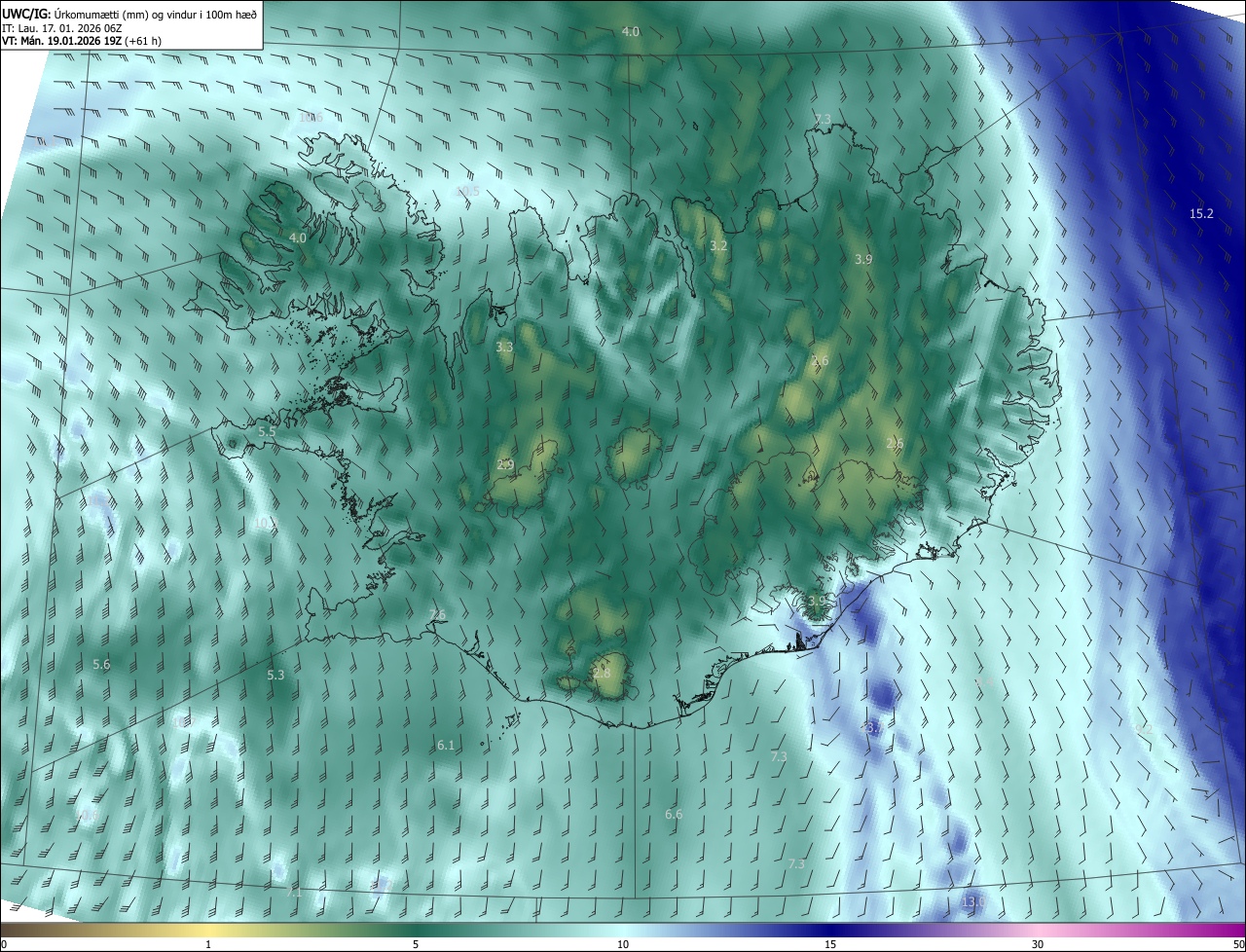Click the 13.0 precipitation value label
The height and width of the screenshot is (952, 1246).
tap(973, 902)
